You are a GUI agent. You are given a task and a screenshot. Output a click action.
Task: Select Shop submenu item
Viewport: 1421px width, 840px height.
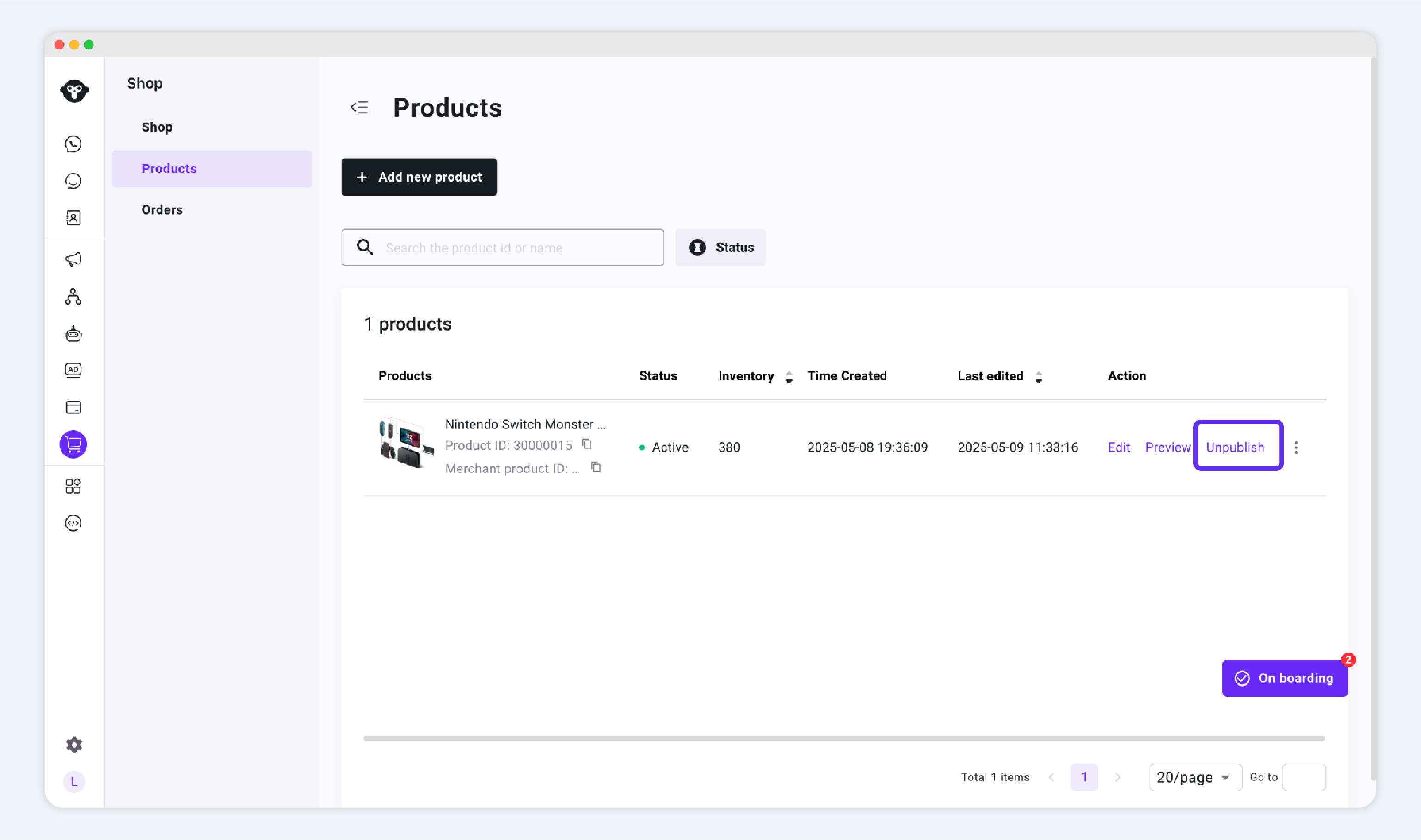tap(157, 127)
